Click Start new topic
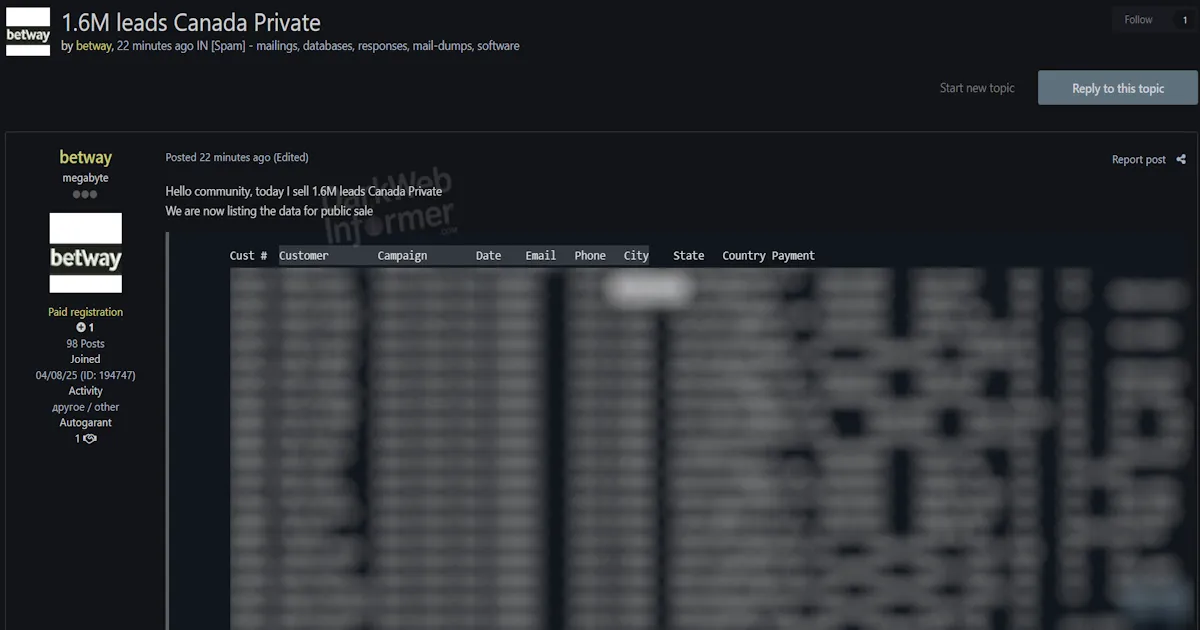The height and width of the screenshot is (630, 1200). click(x=977, y=88)
